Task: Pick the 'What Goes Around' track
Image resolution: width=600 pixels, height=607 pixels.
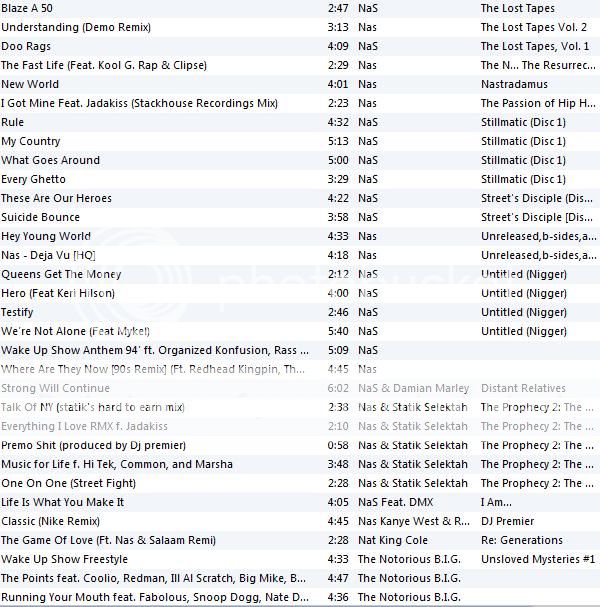Action: coord(50,160)
